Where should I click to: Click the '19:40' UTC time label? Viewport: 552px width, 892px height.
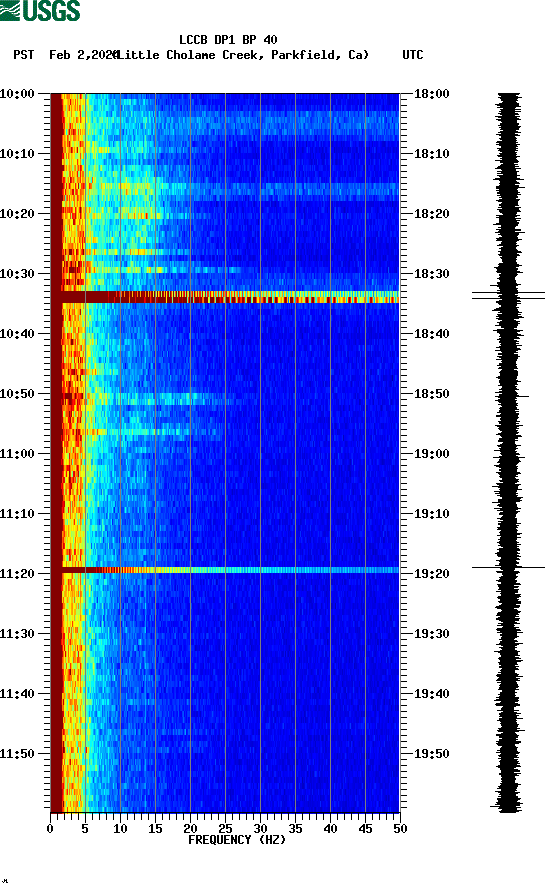(432, 694)
